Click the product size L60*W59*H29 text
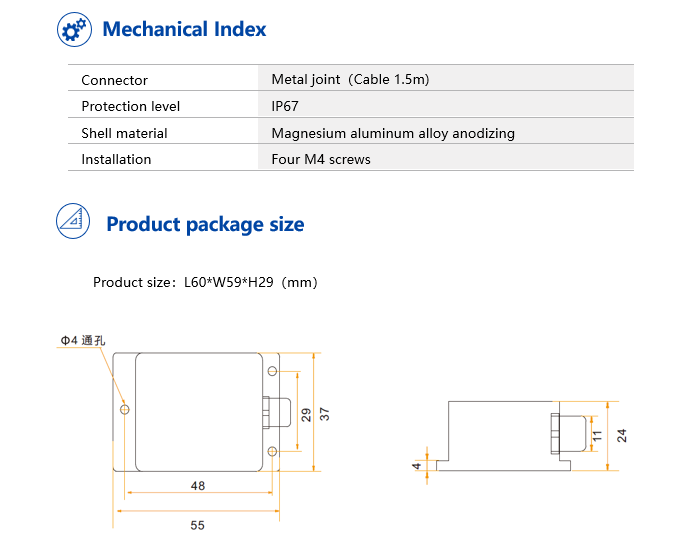This screenshot has width=694, height=551. click(205, 283)
